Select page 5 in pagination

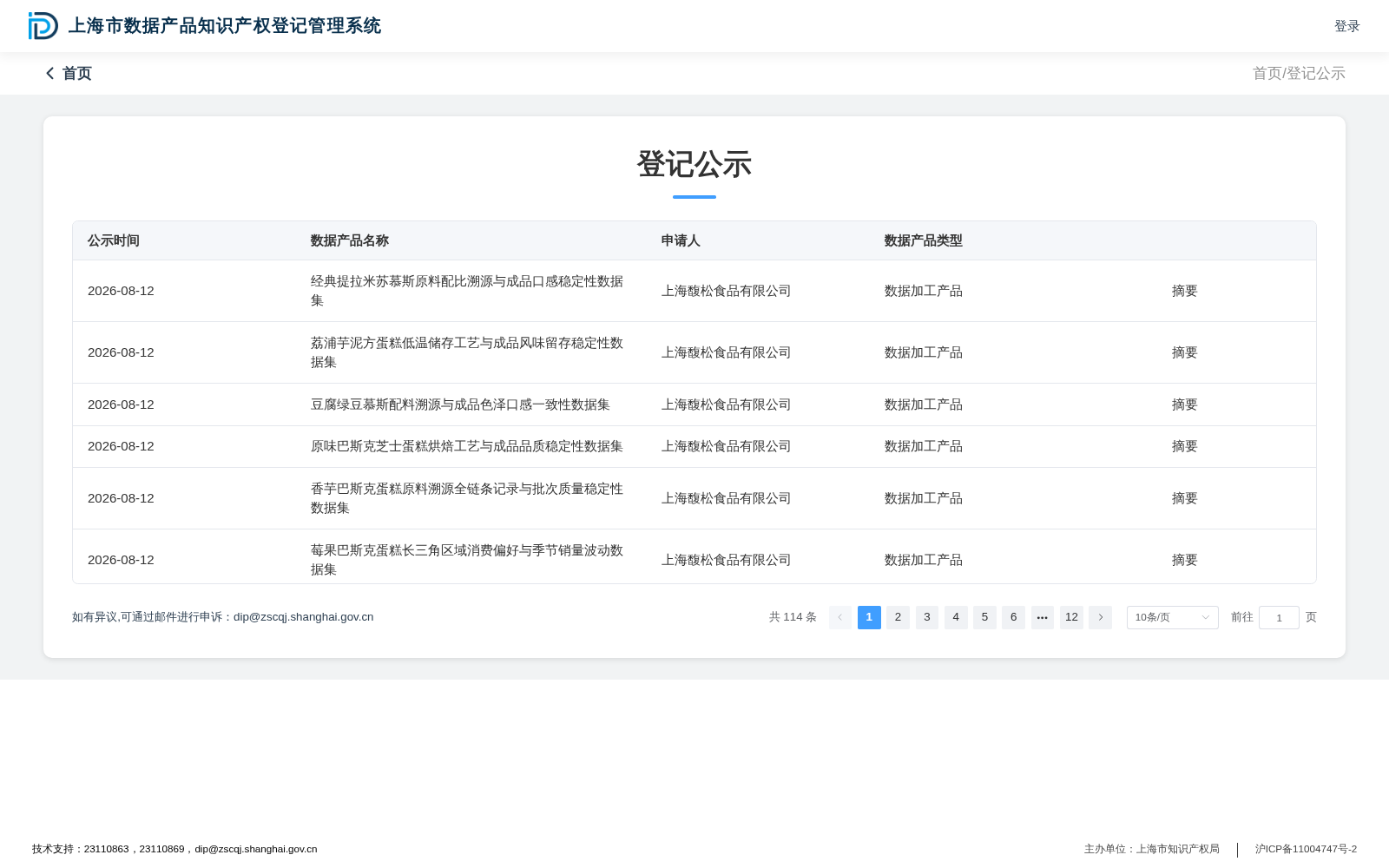(x=984, y=617)
